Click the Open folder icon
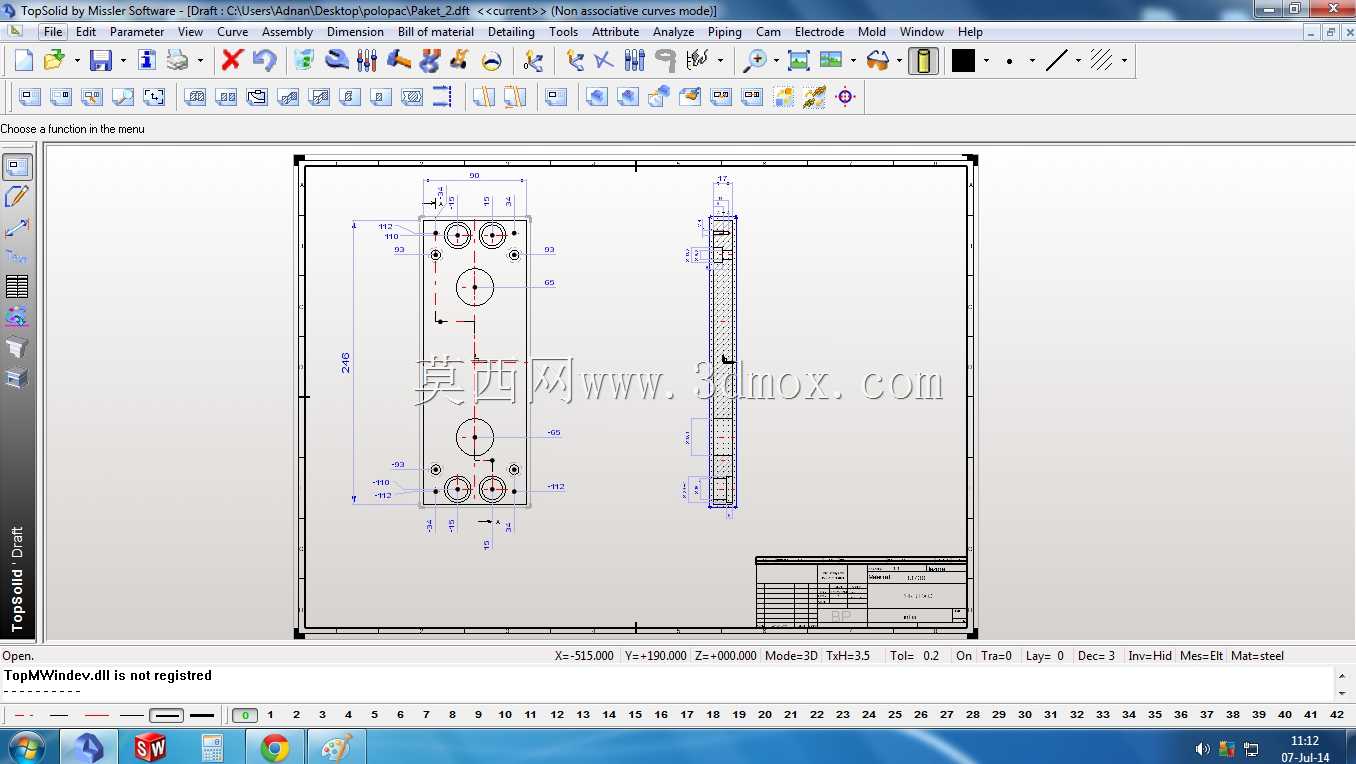Viewport: 1356px width, 764px height. click(54, 60)
